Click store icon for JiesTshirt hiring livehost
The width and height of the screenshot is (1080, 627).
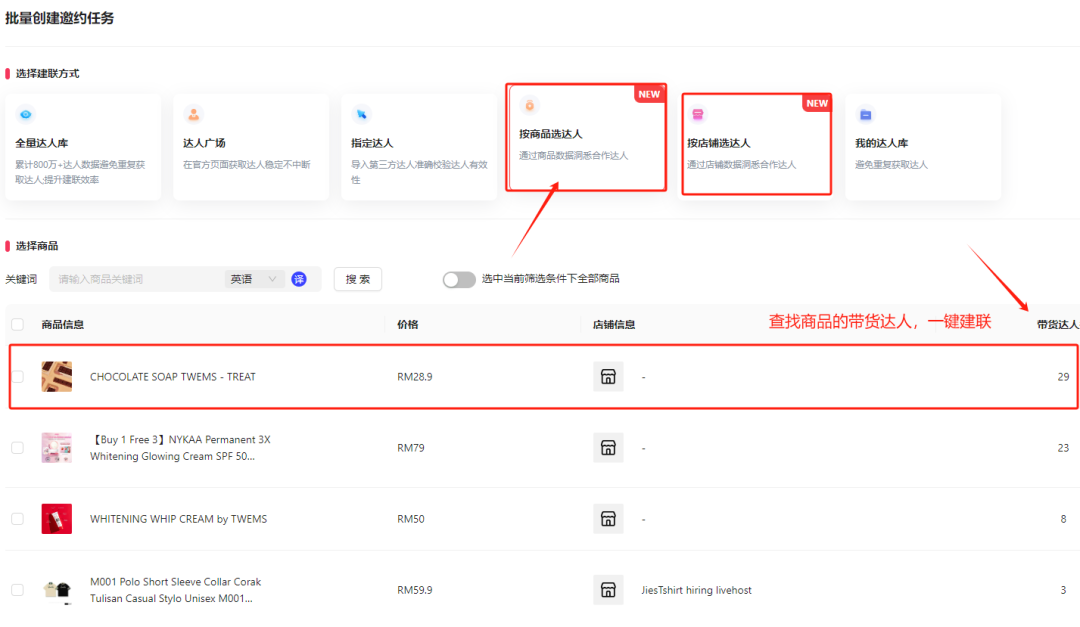tap(608, 590)
